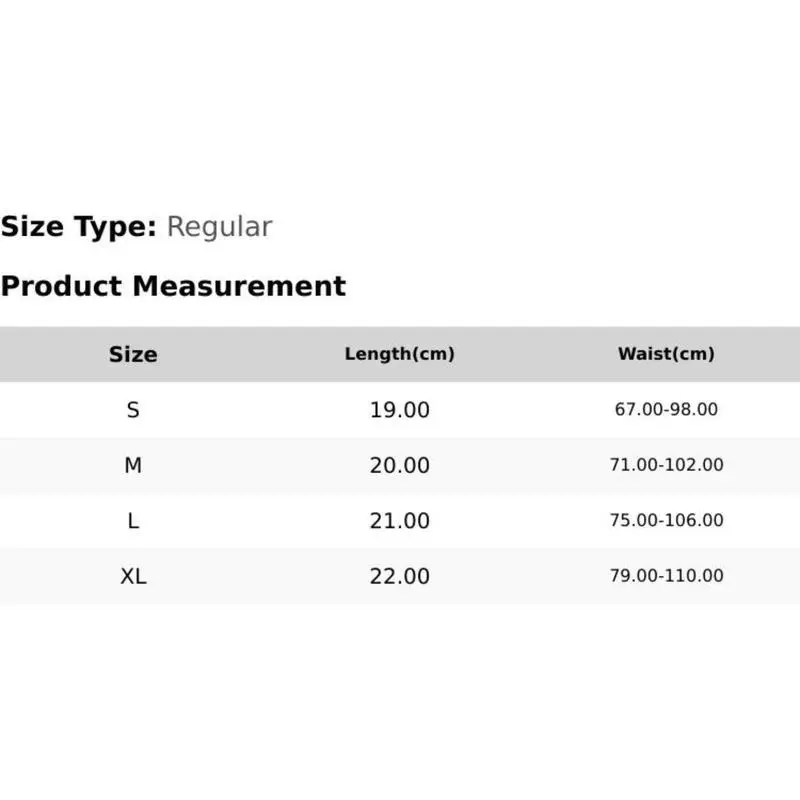Click the 71.00-102.00 waist value
The width and height of the screenshot is (800, 800).
[x=666, y=465]
